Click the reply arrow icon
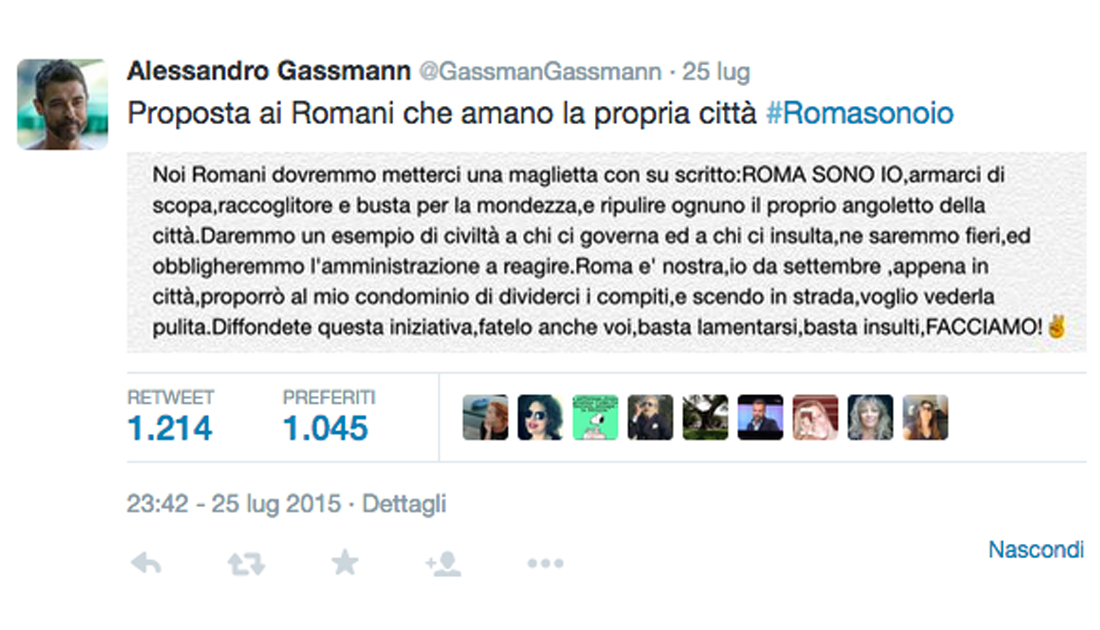The width and height of the screenshot is (1100, 630). (x=146, y=562)
